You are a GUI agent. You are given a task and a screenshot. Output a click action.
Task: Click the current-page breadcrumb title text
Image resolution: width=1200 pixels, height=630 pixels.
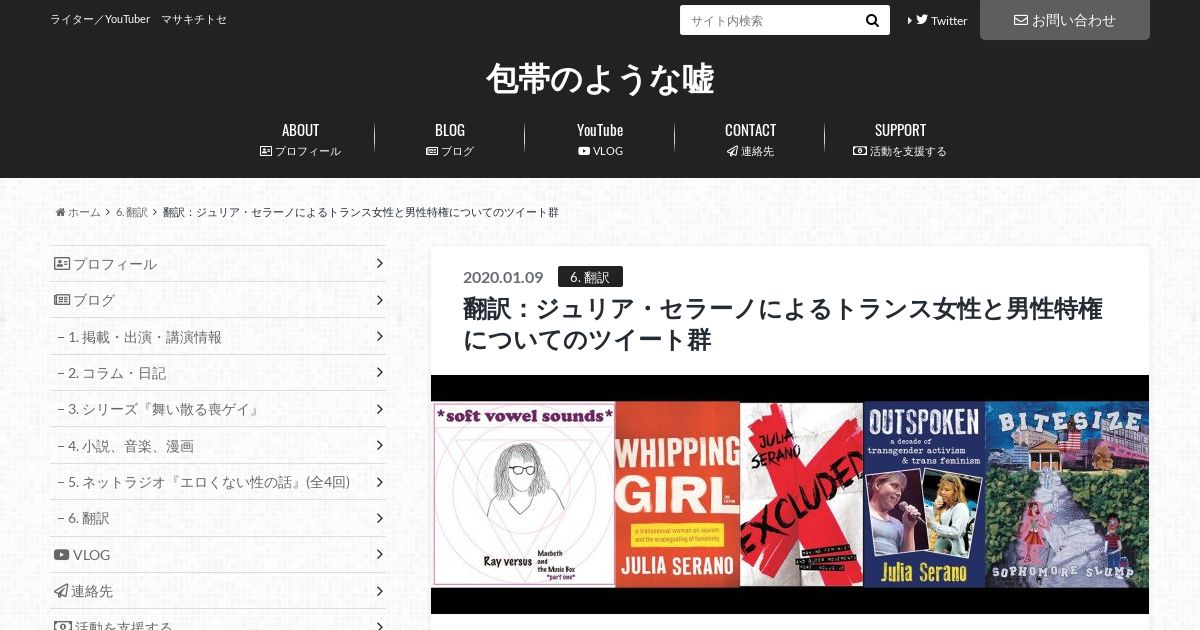coord(360,212)
